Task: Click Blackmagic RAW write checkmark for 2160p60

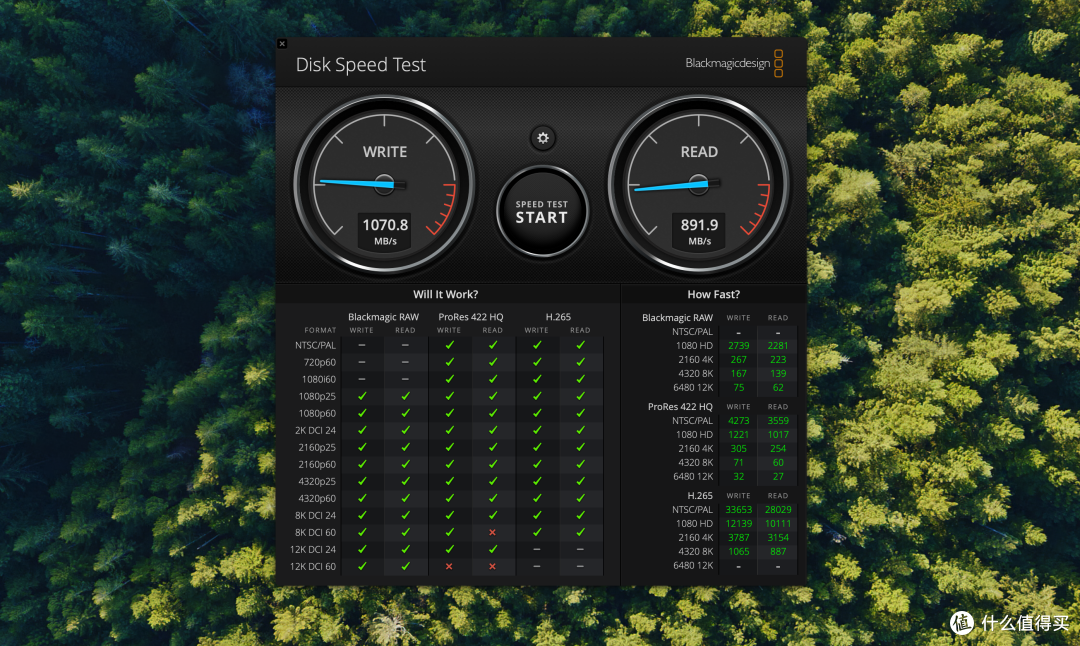Action: tap(362, 464)
